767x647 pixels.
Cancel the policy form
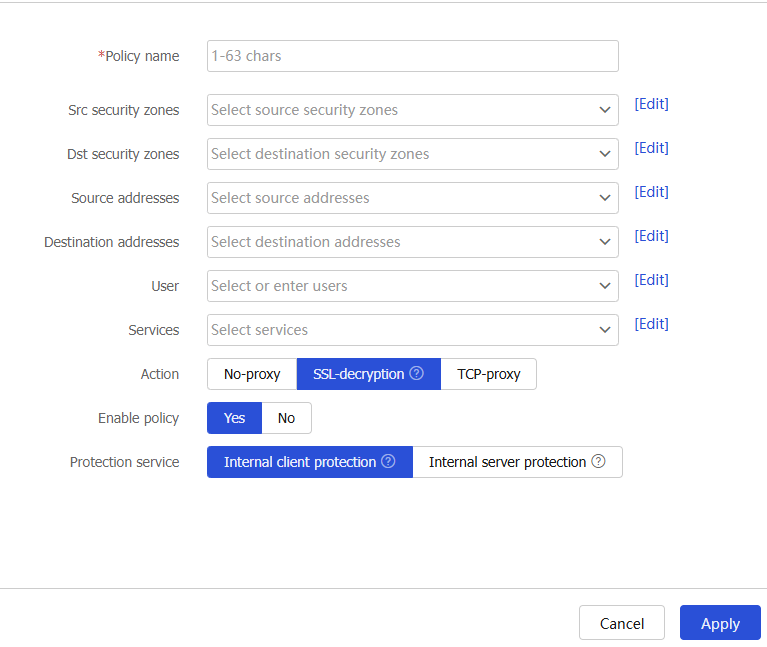[x=621, y=623]
